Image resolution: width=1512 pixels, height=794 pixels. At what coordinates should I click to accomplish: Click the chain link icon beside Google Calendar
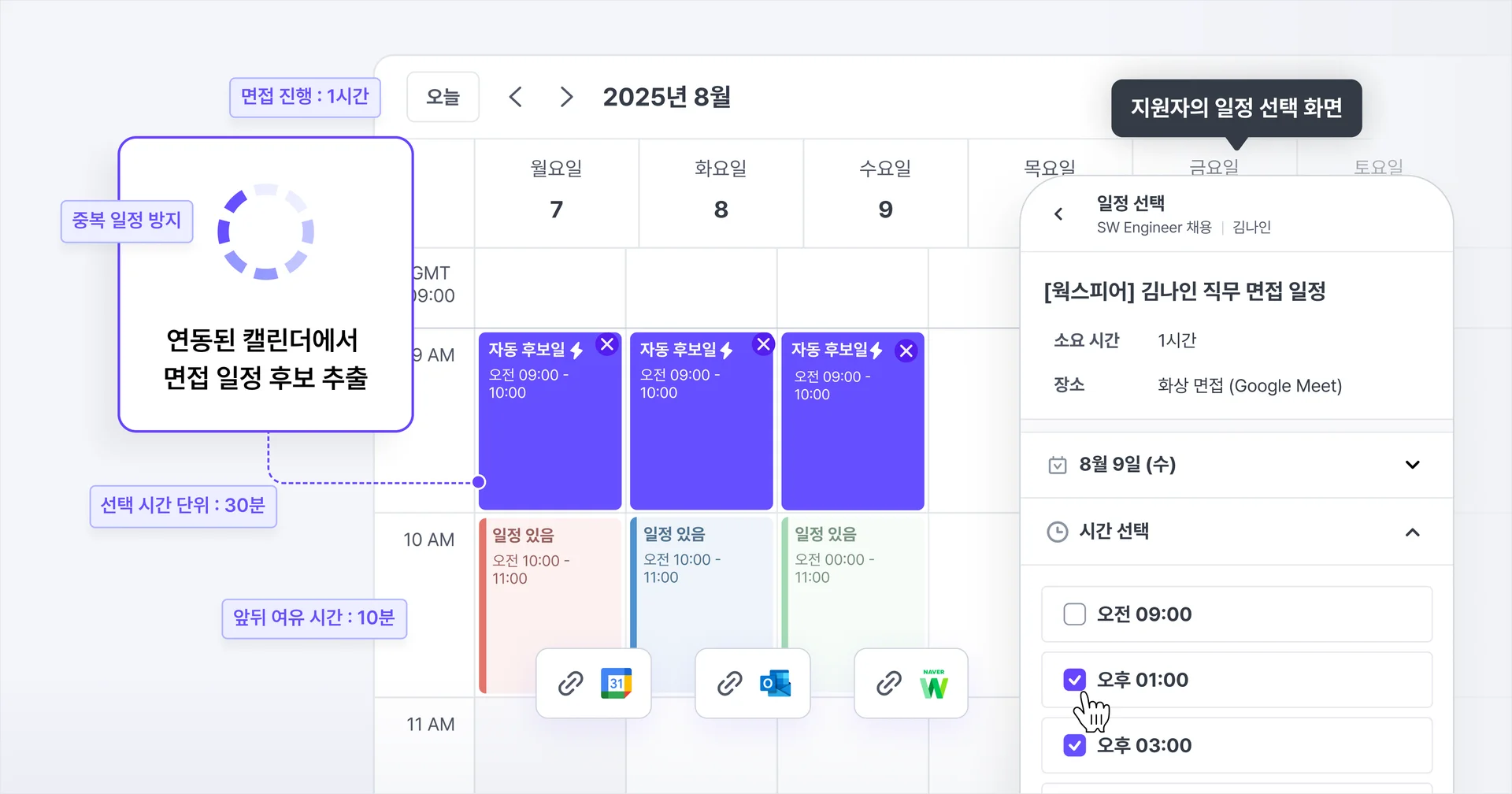pyautogui.click(x=571, y=684)
